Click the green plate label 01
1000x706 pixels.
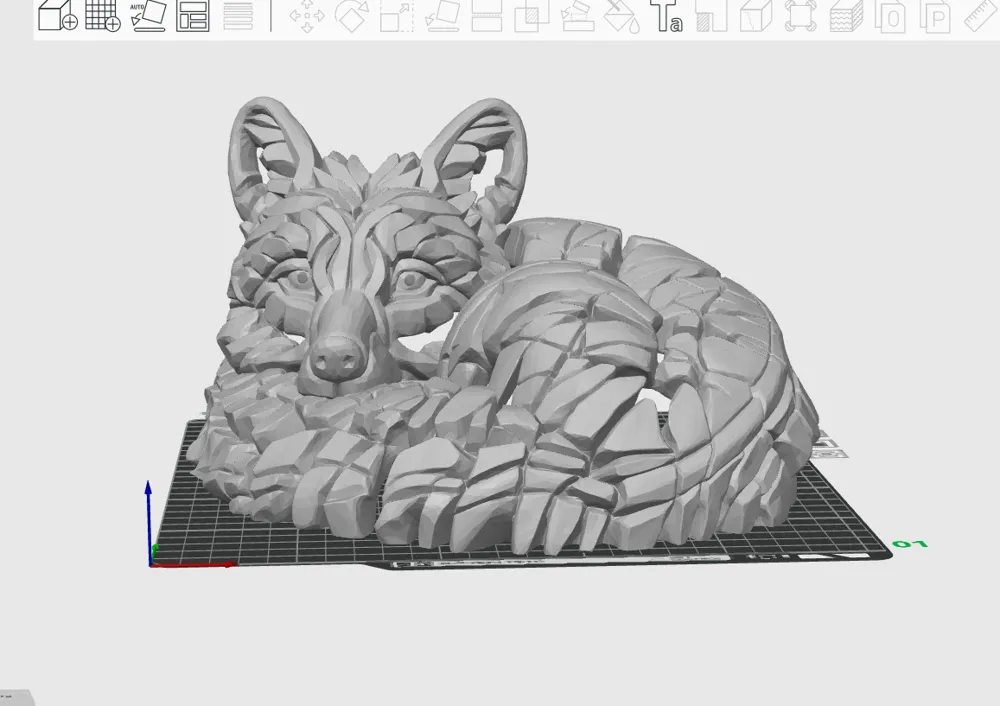[909, 544]
